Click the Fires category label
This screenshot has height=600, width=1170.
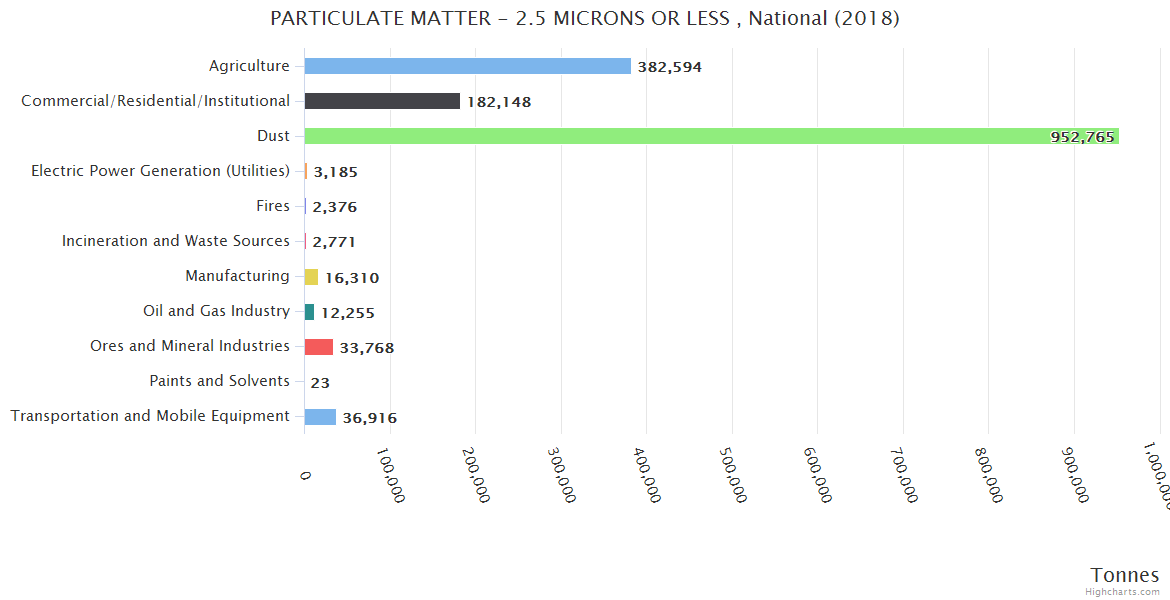pyautogui.click(x=273, y=206)
